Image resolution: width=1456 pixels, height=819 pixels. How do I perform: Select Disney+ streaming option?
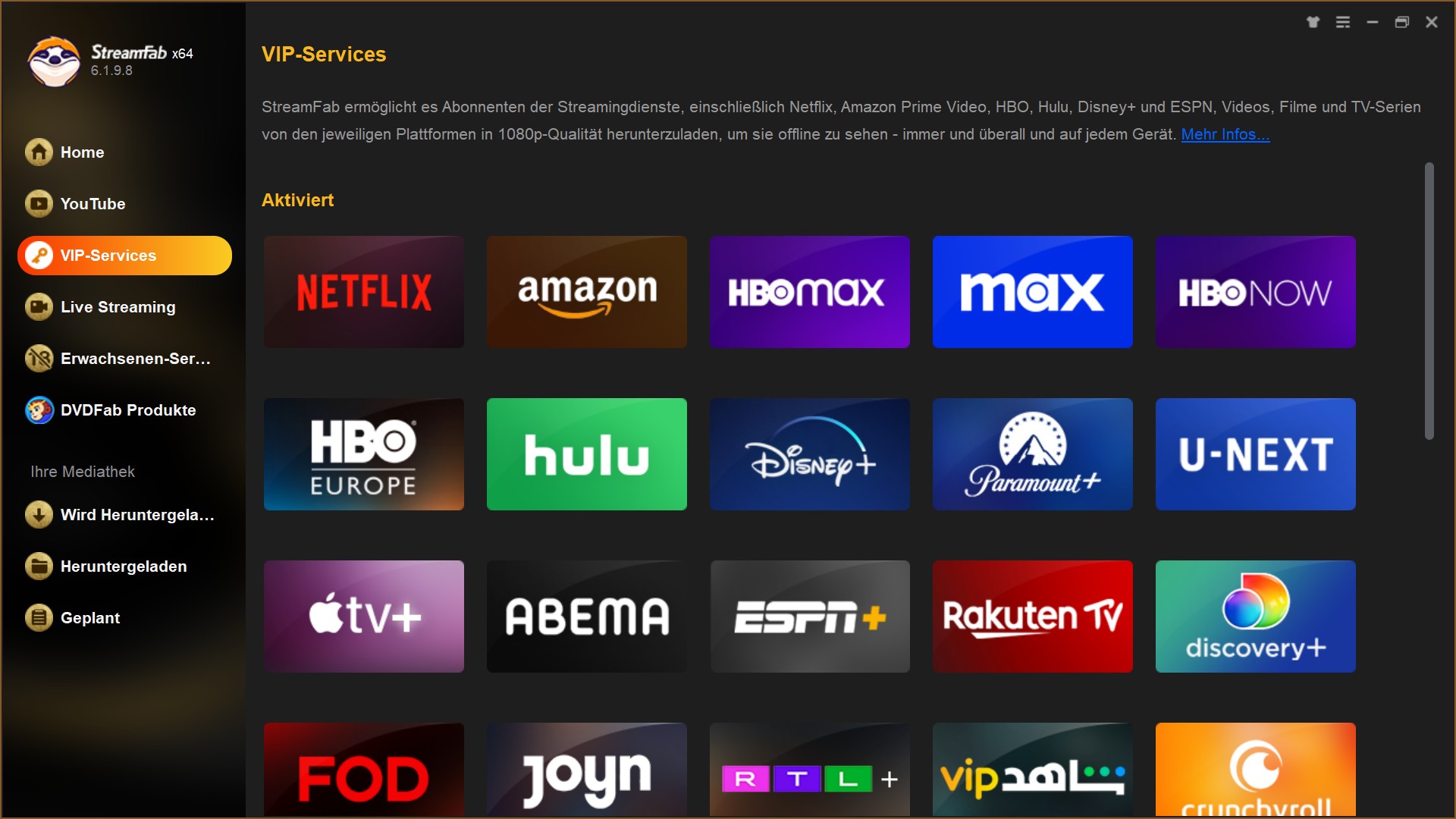point(809,453)
